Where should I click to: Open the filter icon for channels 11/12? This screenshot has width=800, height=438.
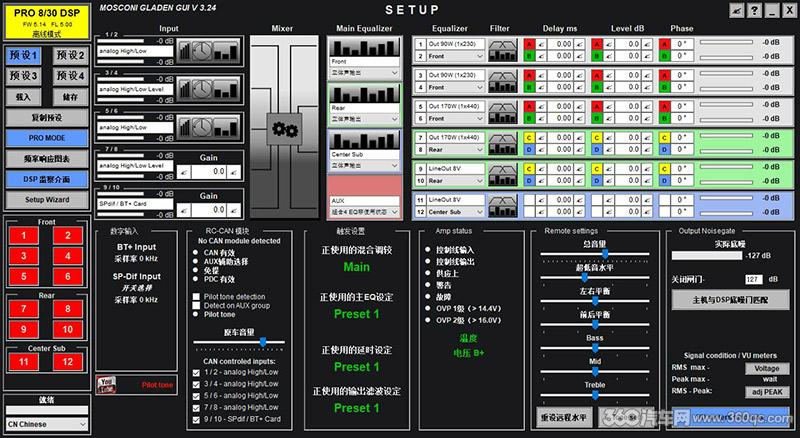tap(503, 206)
